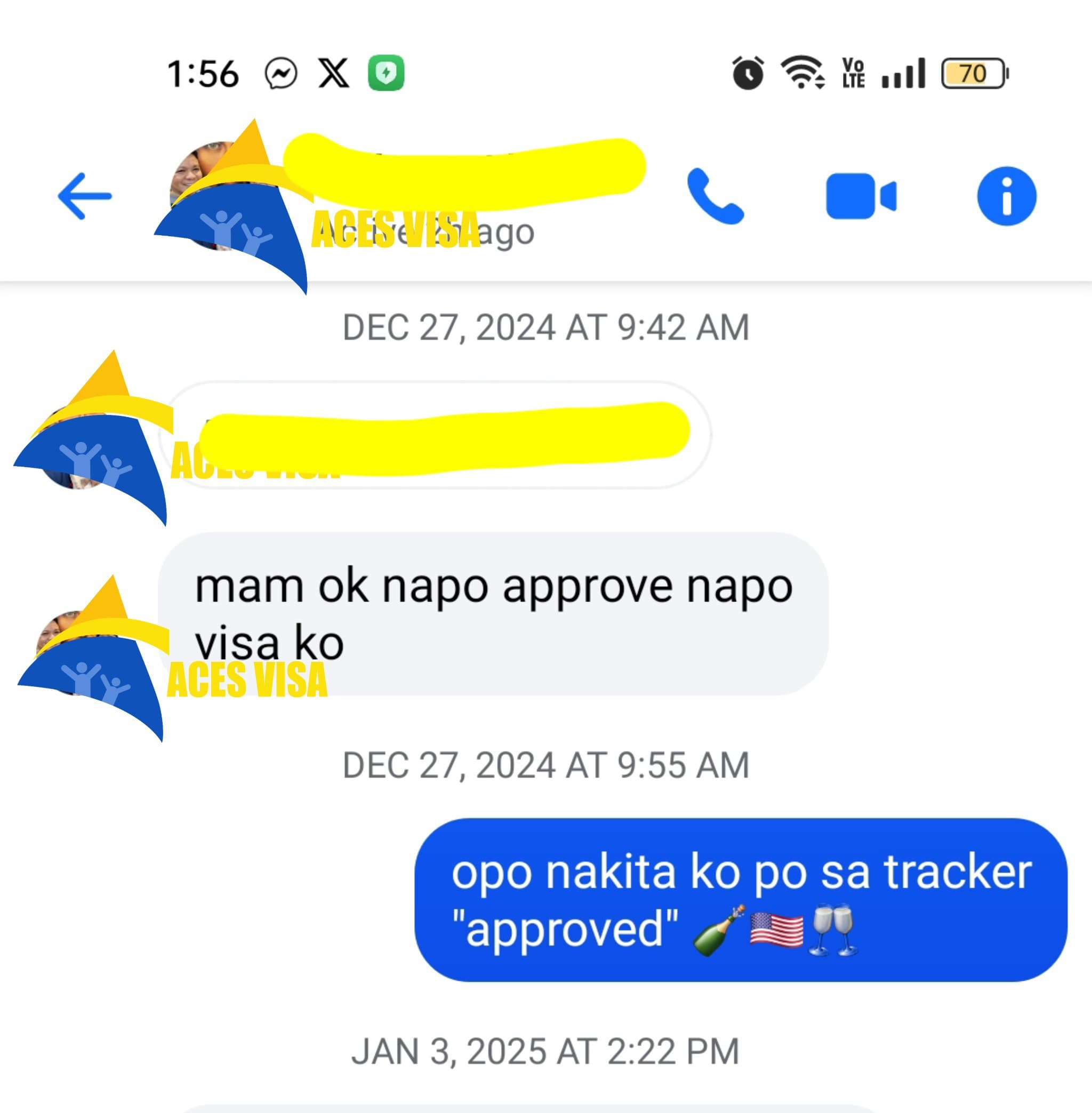Image resolution: width=1092 pixels, height=1113 pixels.
Task: Tap the Messenger notification icon in status bar
Action: (281, 74)
